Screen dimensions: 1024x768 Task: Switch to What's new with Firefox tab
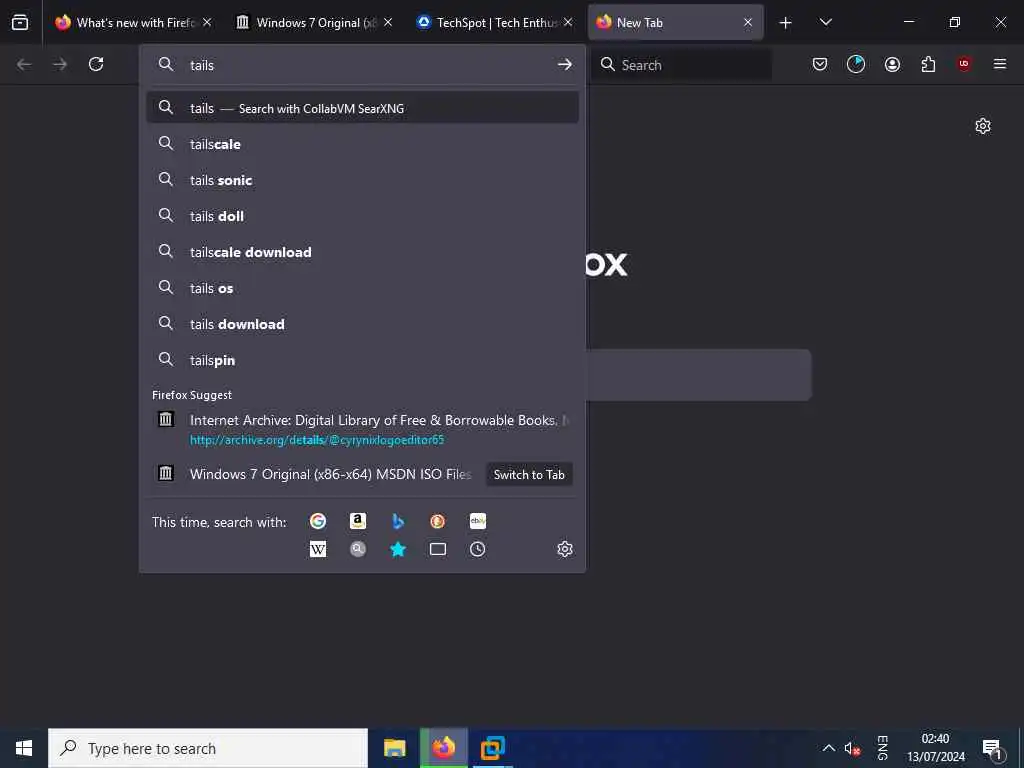click(x=134, y=22)
